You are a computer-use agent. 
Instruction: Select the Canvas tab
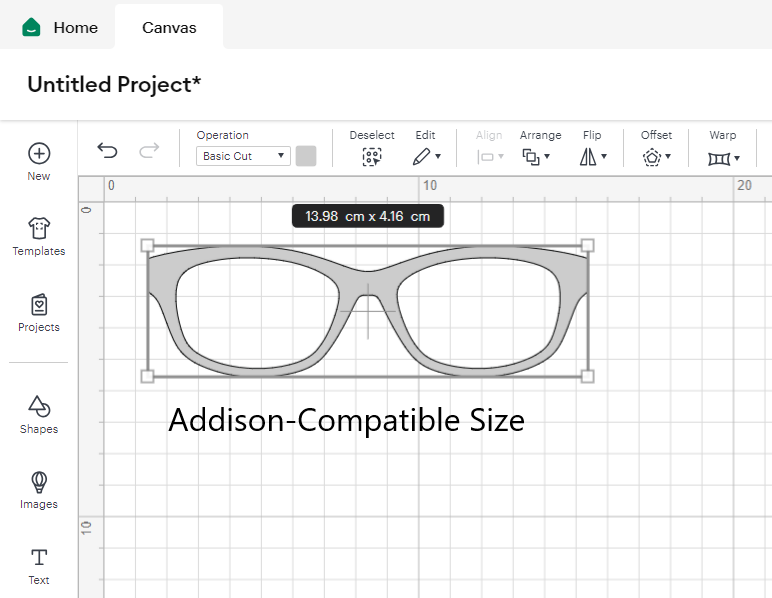click(x=169, y=27)
